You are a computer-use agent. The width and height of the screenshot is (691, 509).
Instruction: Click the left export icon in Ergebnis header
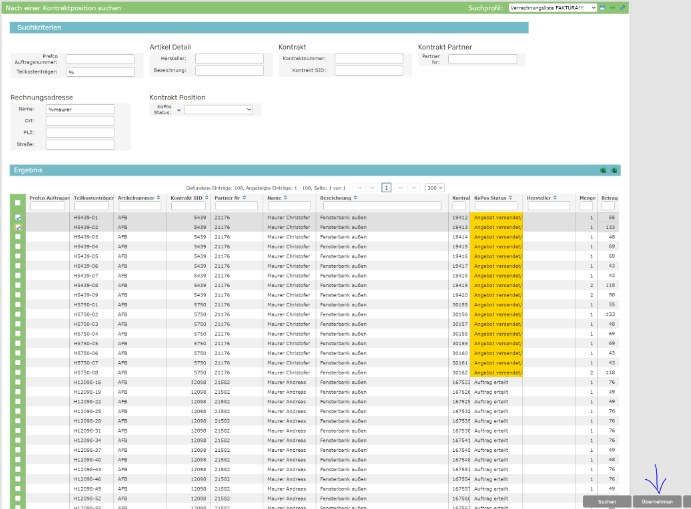click(602, 170)
